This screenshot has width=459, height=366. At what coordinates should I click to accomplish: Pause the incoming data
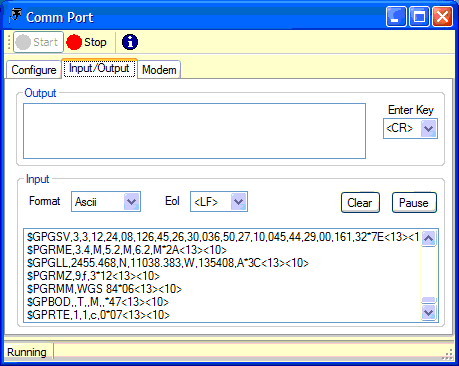pyautogui.click(x=414, y=202)
